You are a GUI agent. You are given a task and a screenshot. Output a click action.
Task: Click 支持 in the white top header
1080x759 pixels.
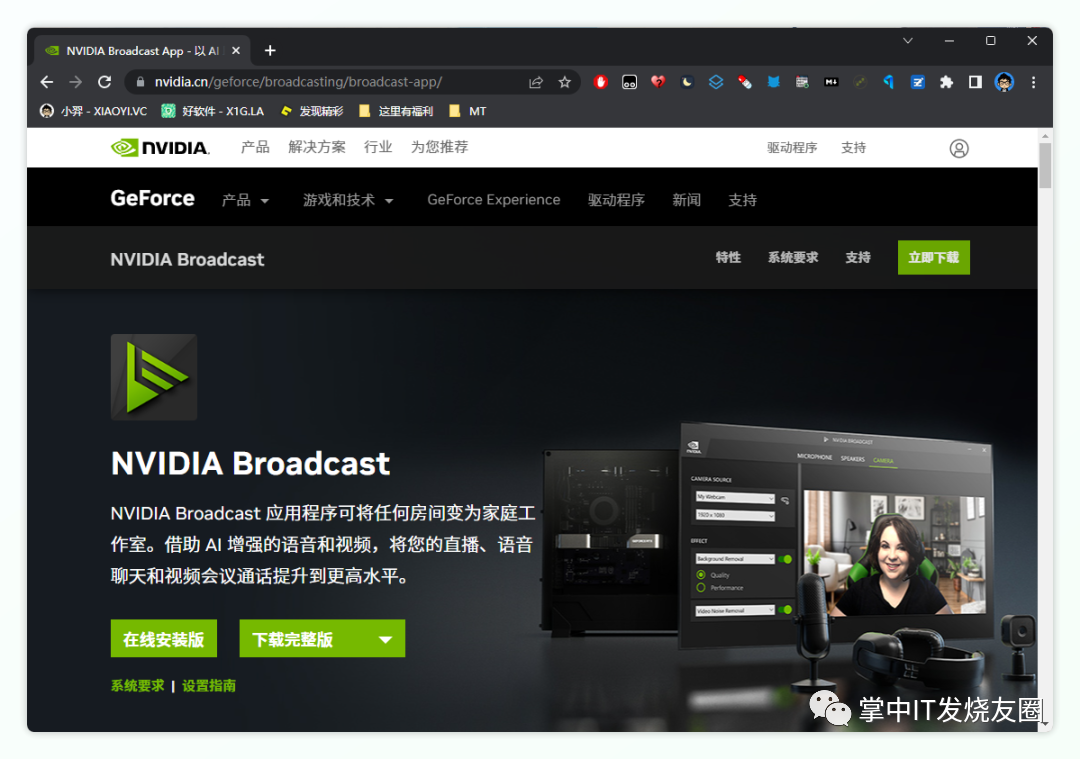coord(853,148)
